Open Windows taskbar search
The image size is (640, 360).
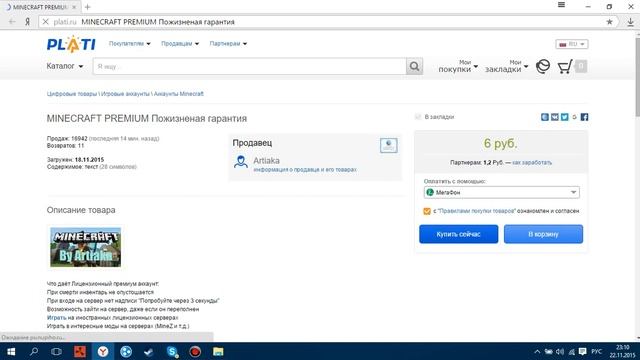tap(34, 351)
